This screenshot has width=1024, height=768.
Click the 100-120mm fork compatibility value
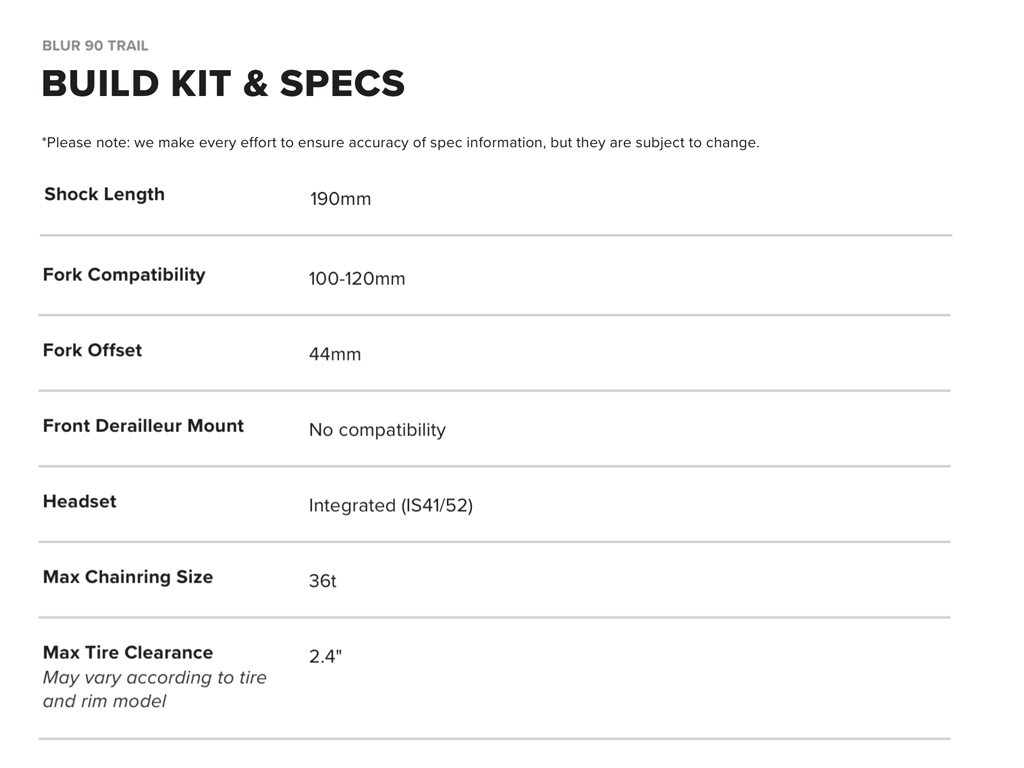coord(357,279)
